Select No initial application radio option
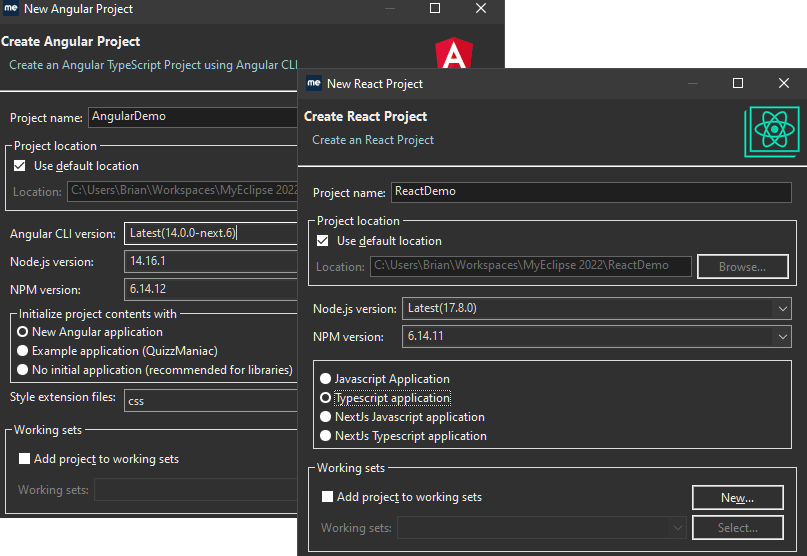The width and height of the screenshot is (807, 556). pos(22,370)
